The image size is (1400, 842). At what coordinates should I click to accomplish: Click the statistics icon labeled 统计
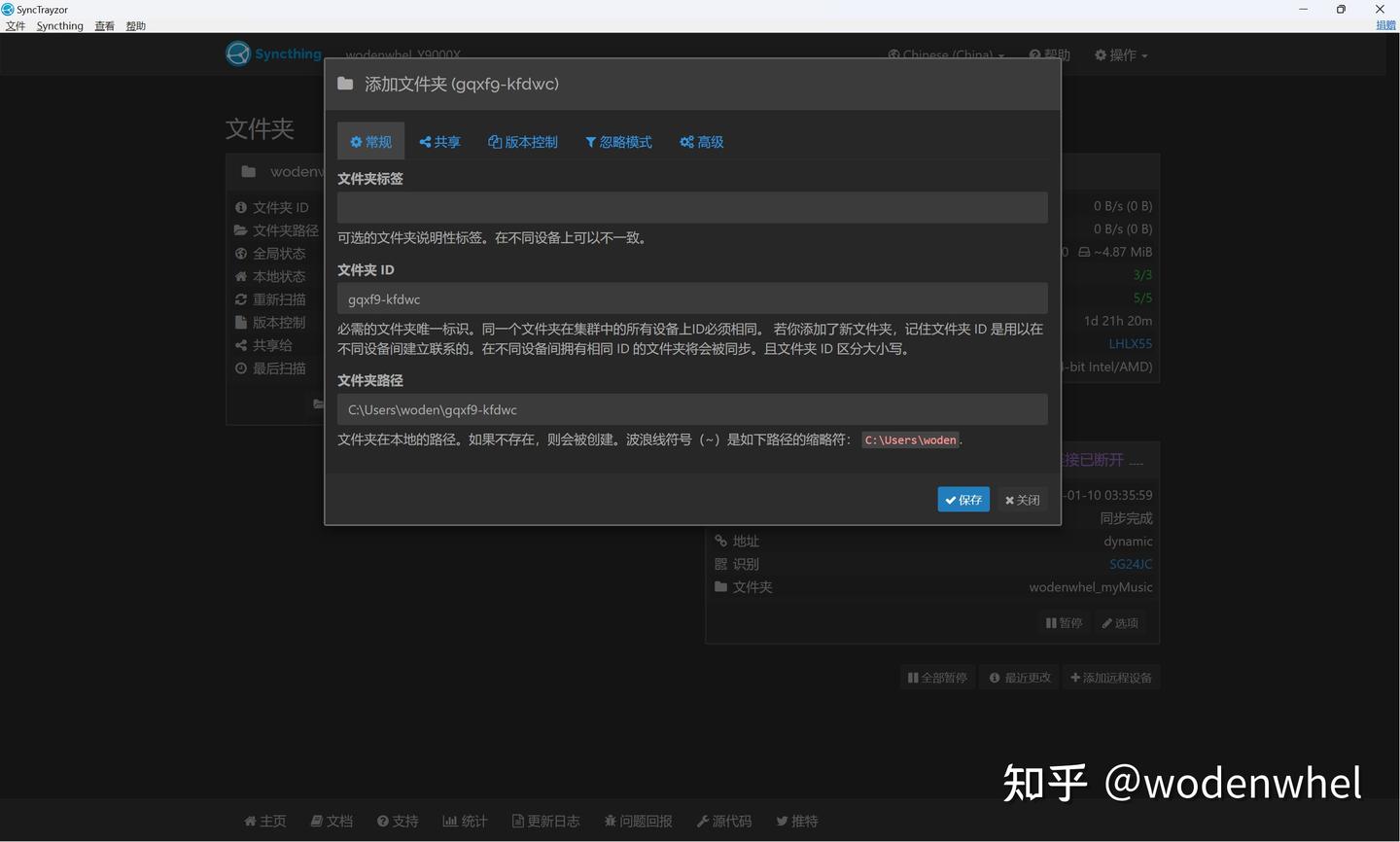pyautogui.click(x=451, y=820)
